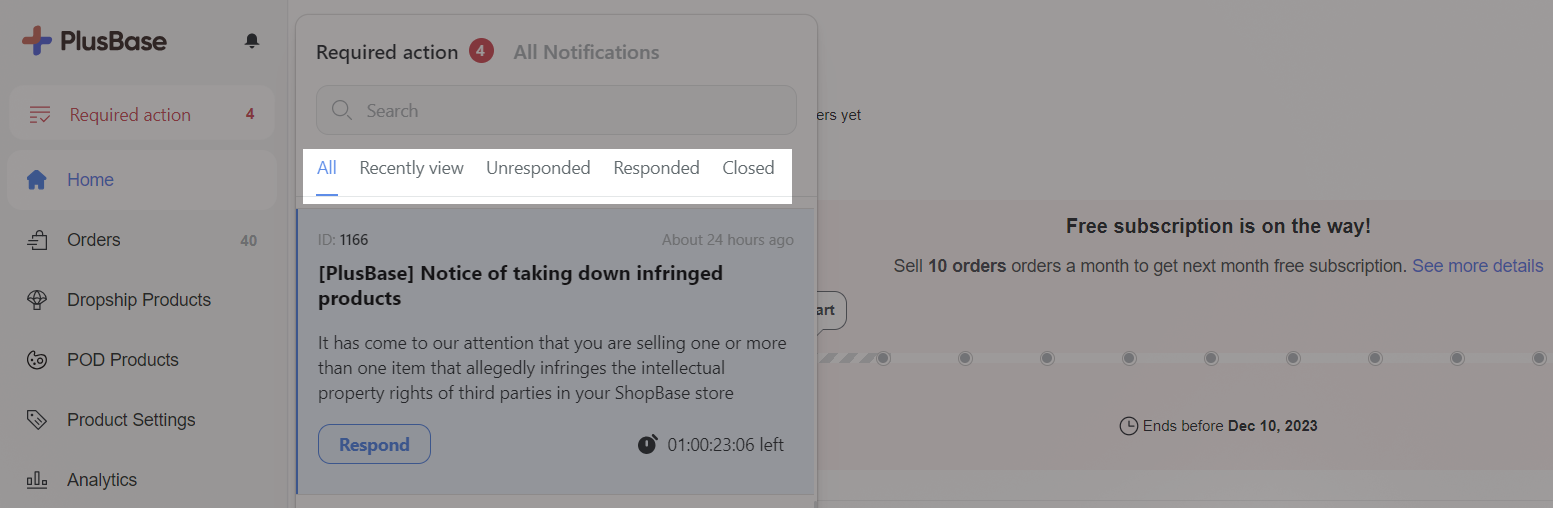This screenshot has width=1553, height=508.
Task: Click the Product Settings tag icon
Action: (x=37, y=420)
